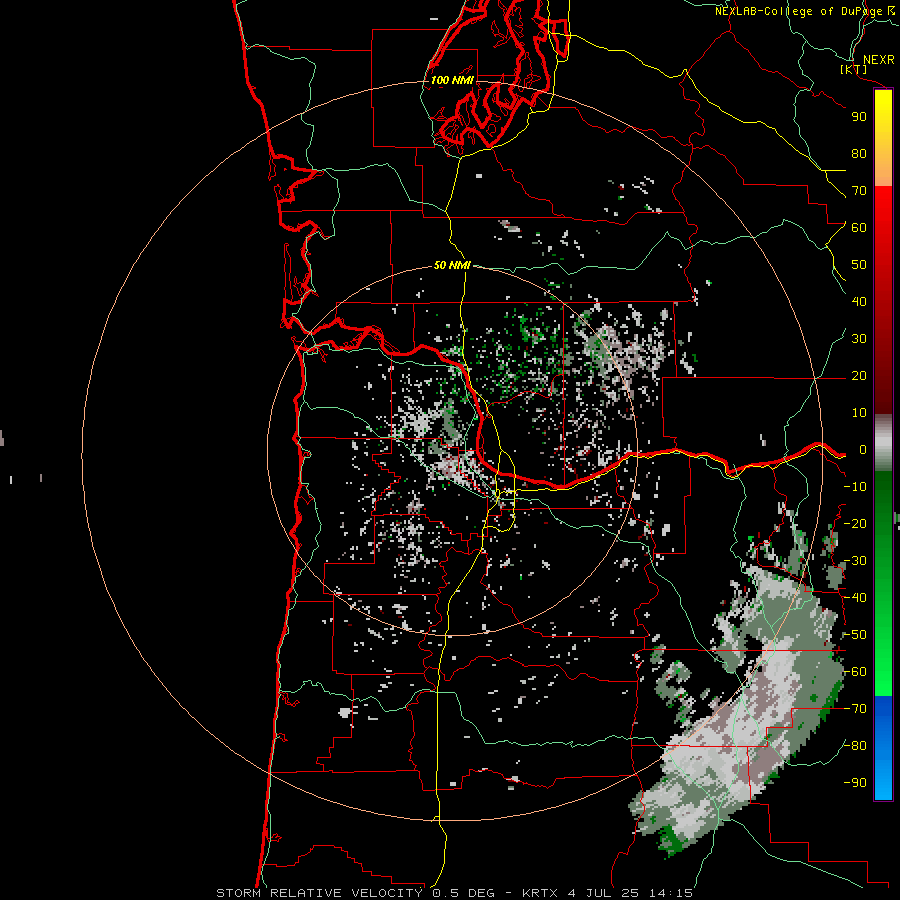Select the 10 value on velocity scale
This screenshot has height=900, width=900.
[859, 413]
